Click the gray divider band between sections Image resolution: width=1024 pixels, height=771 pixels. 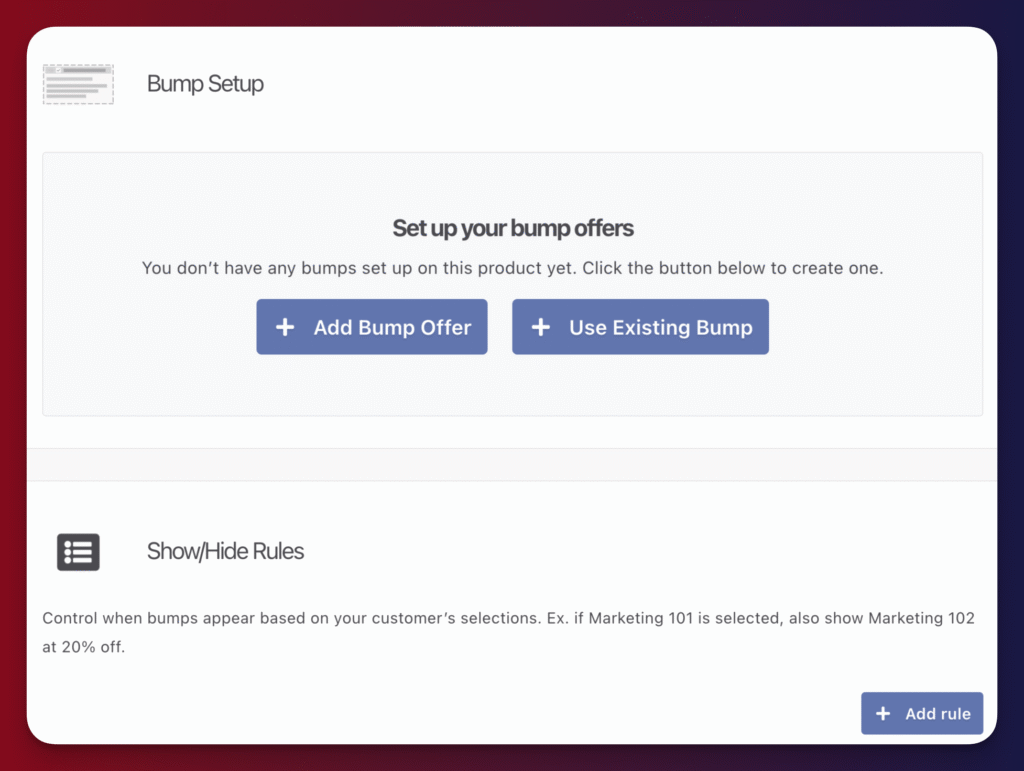pos(512,464)
